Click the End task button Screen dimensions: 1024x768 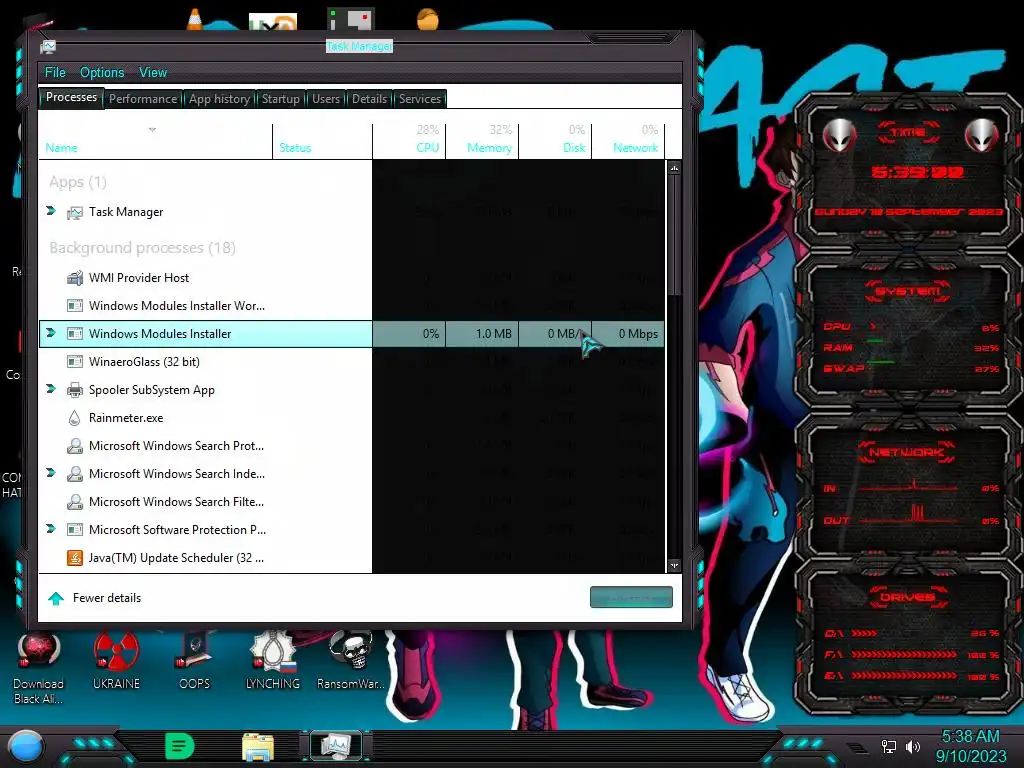(x=631, y=598)
